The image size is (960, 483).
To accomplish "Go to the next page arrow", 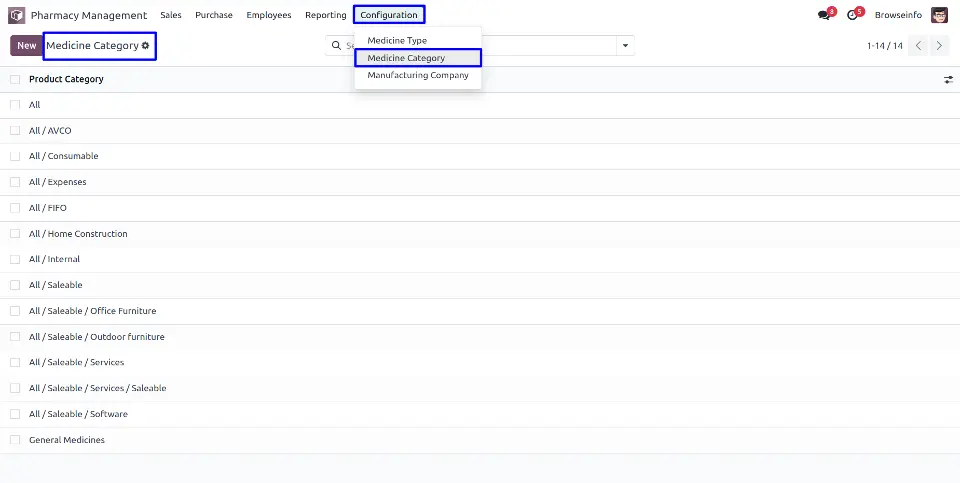I will [939, 46].
